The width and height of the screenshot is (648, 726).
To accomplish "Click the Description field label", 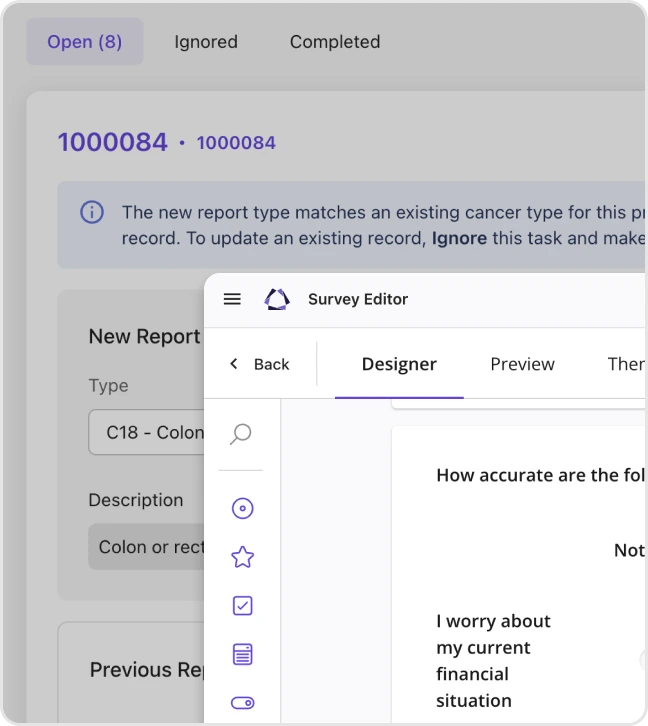I will click(x=136, y=500).
